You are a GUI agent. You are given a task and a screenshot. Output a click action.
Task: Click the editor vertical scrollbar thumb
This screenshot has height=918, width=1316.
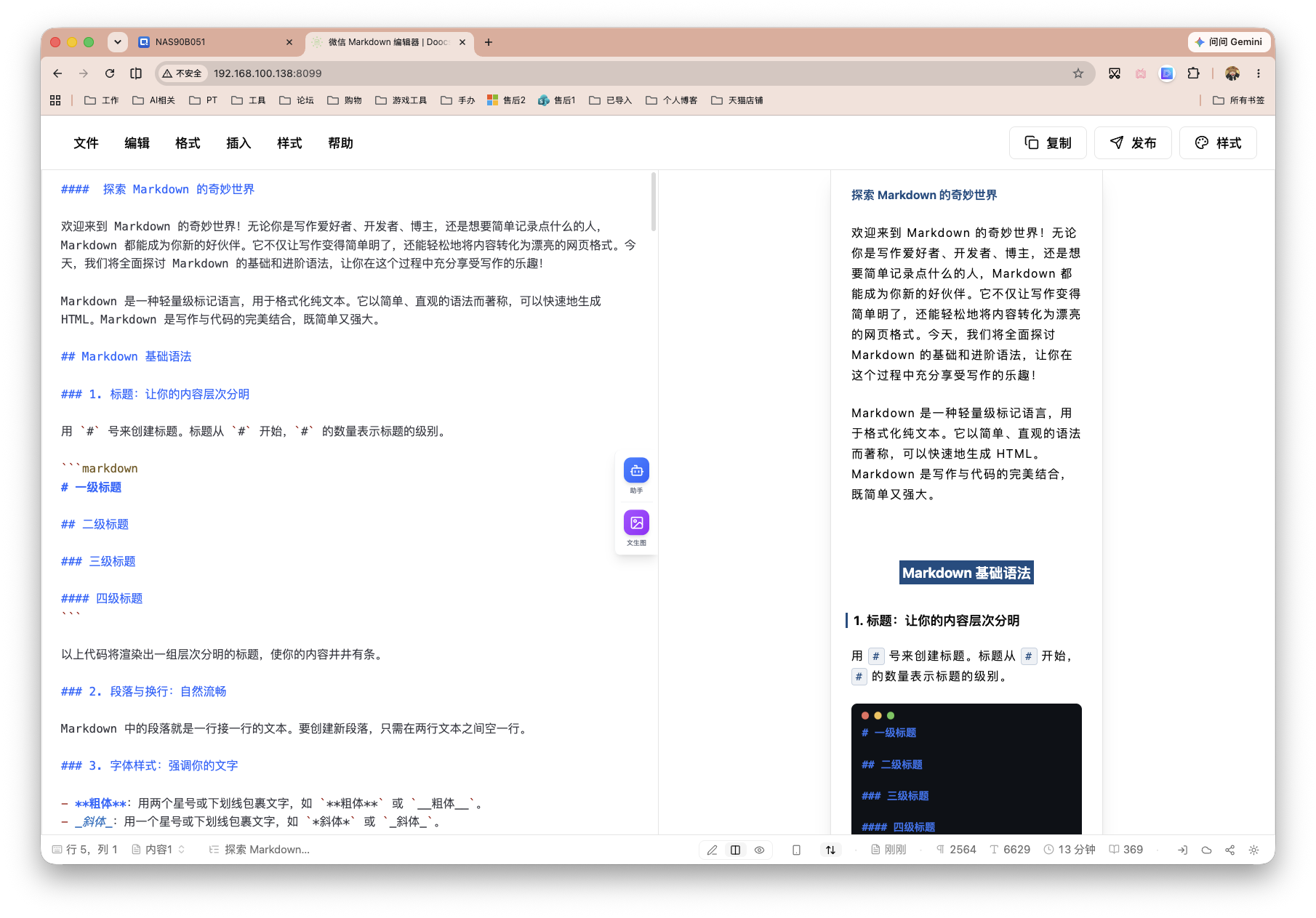point(654,202)
